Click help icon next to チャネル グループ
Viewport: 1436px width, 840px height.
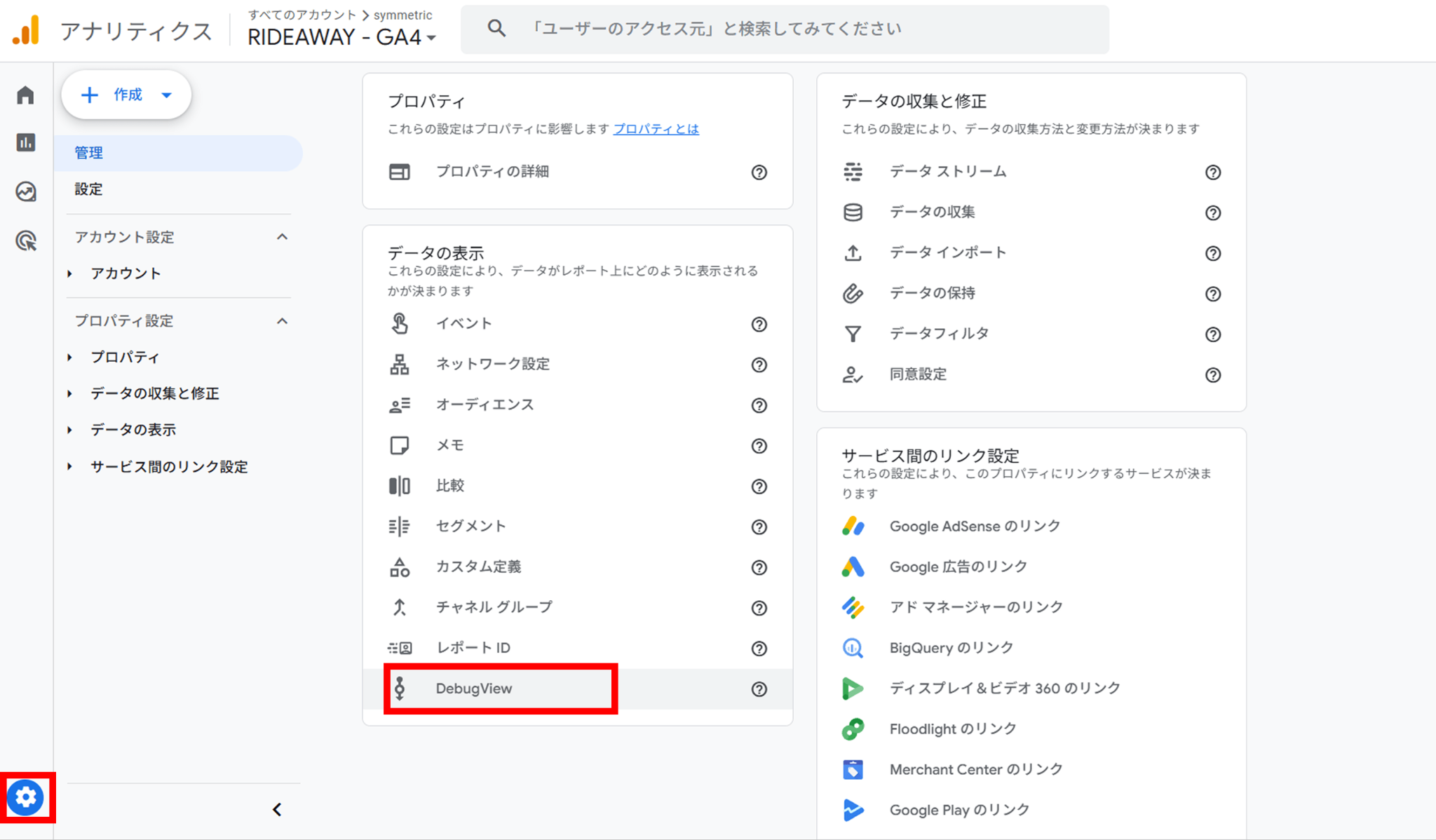point(759,608)
